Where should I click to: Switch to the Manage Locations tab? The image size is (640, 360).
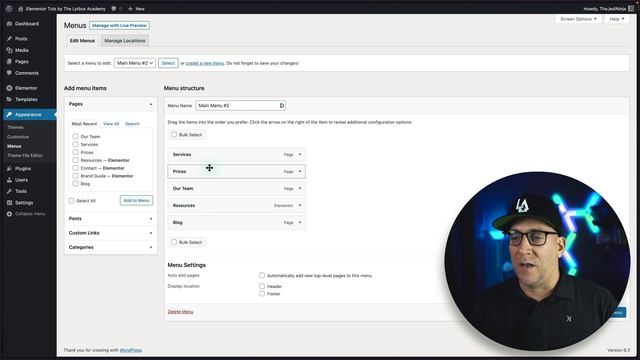pyautogui.click(x=124, y=41)
